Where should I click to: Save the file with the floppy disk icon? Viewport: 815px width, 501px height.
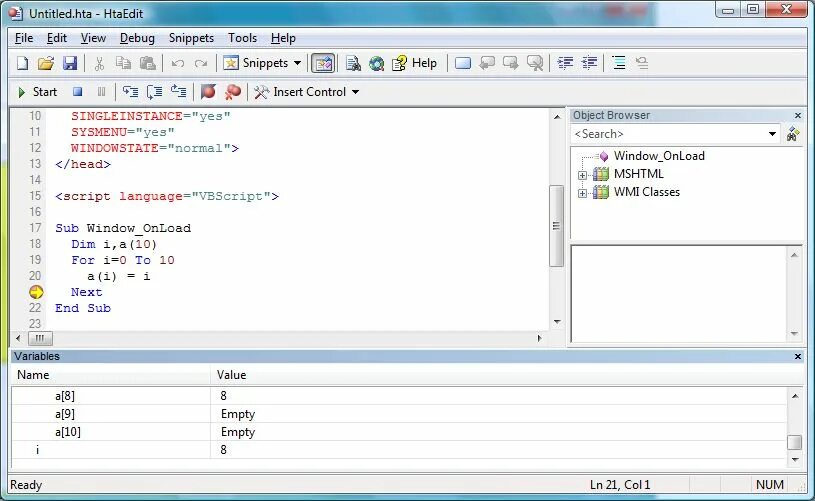[x=70, y=63]
